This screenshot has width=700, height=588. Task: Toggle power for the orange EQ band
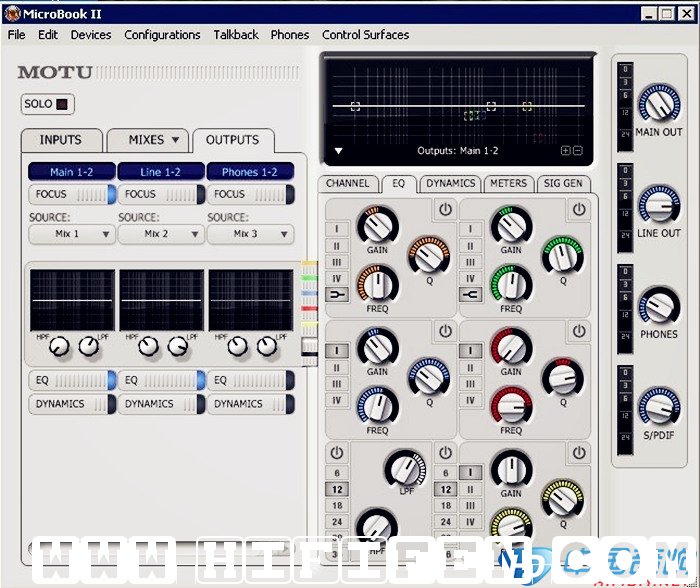pos(445,209)
